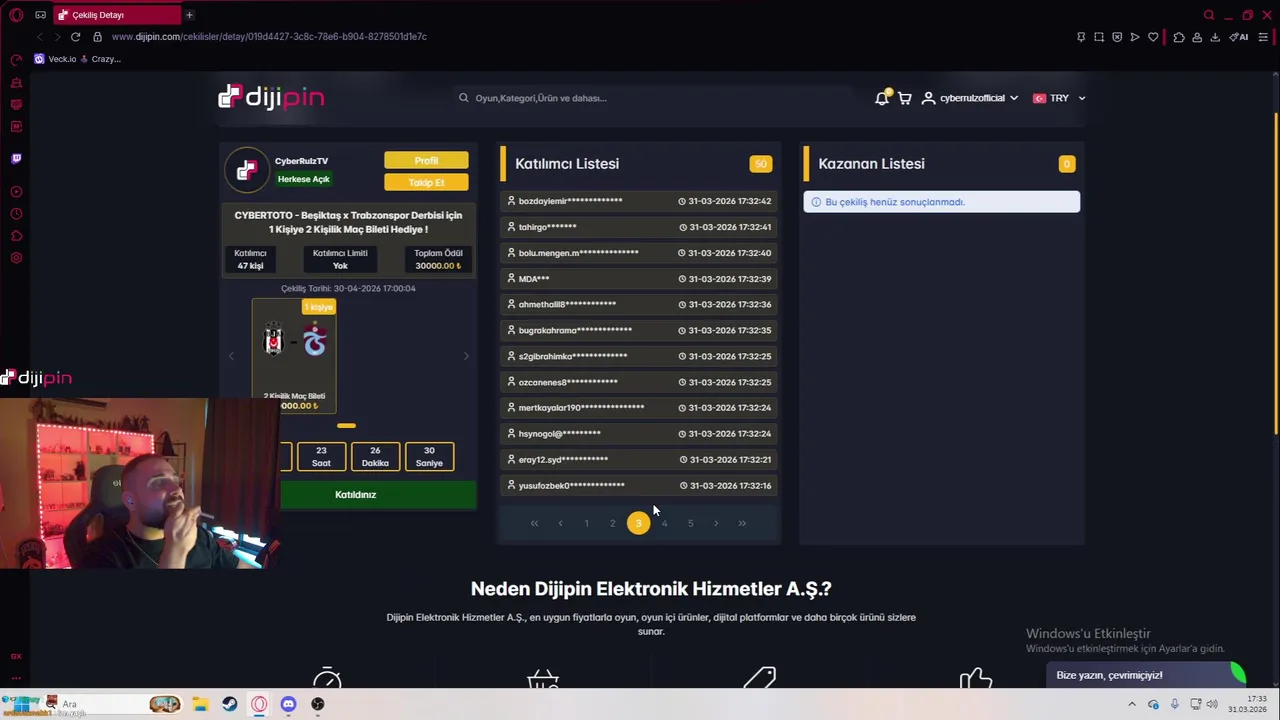The height and width of the screenshot is (720, 1280).
Task: Click the yellow Takip Et button
Action: 426,182
